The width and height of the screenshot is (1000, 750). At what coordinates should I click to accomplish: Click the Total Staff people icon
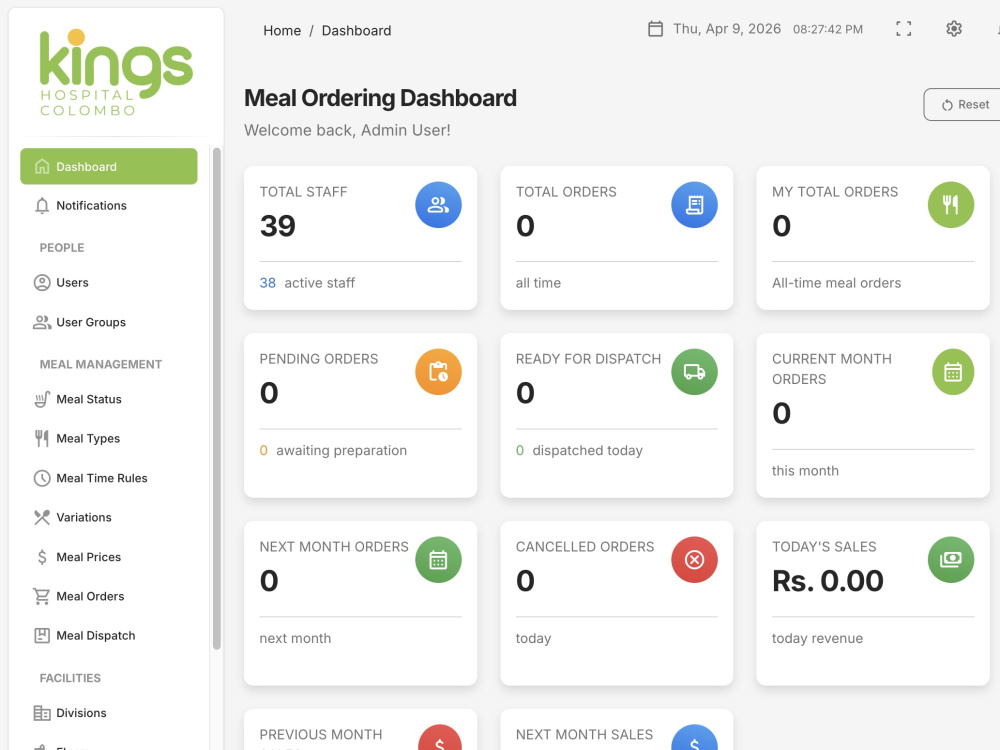[x=438, y=205]
